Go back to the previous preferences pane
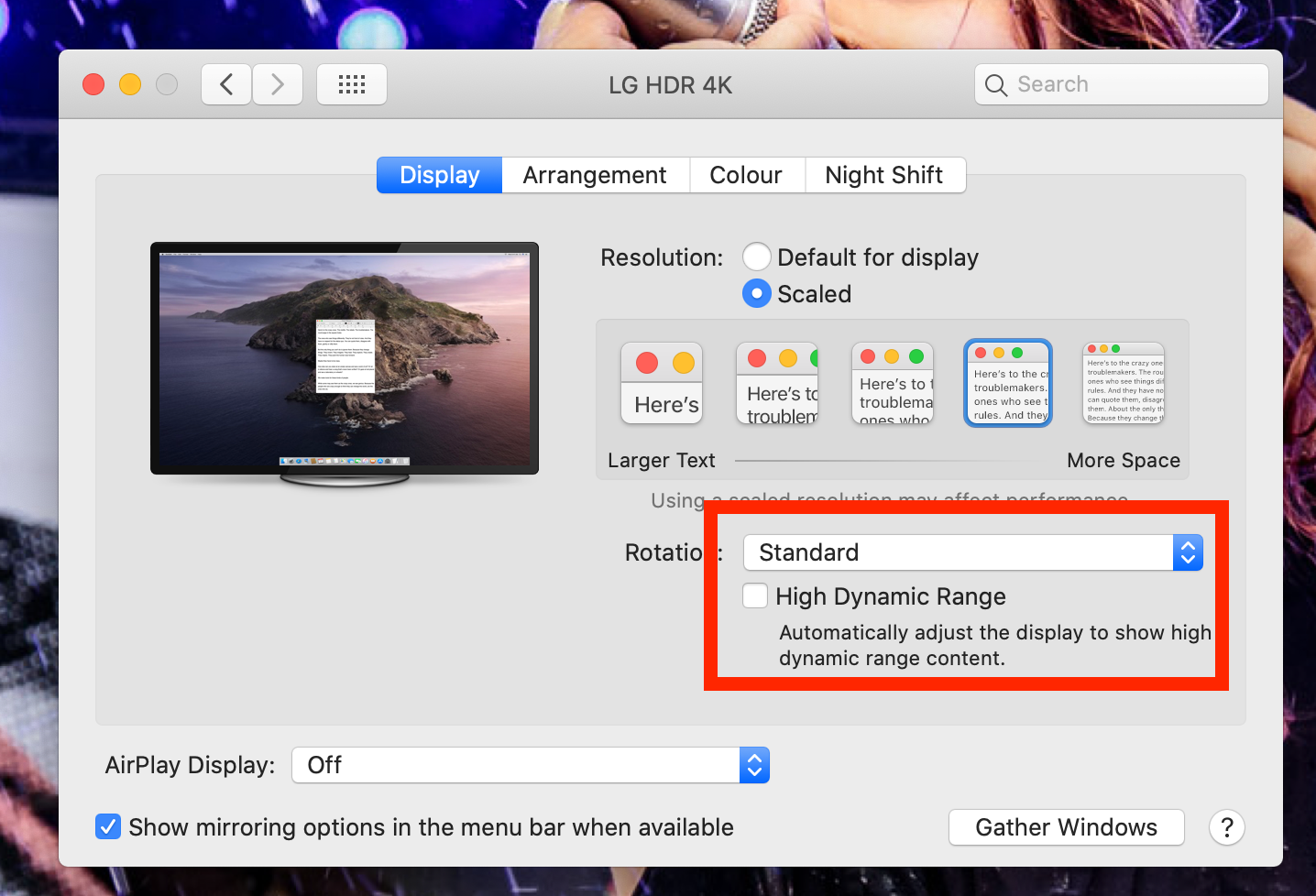Image resolution: width=1316 pixels, height=896 pixels. tap(226, 84)
